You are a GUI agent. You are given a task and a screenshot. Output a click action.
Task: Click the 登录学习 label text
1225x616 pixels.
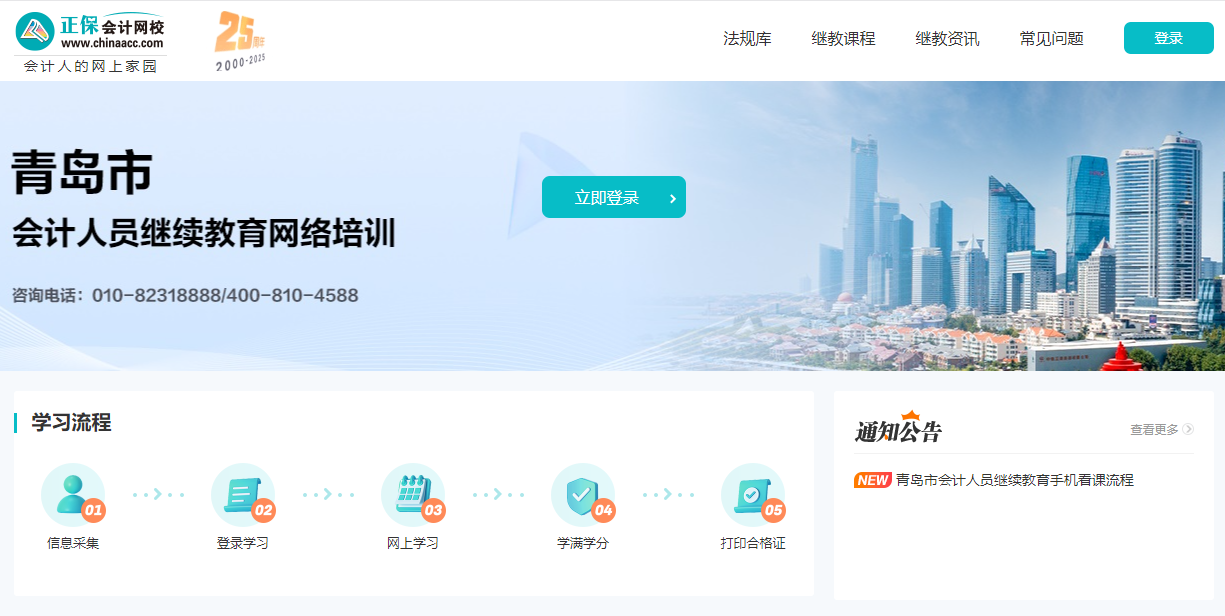[243, 543]
